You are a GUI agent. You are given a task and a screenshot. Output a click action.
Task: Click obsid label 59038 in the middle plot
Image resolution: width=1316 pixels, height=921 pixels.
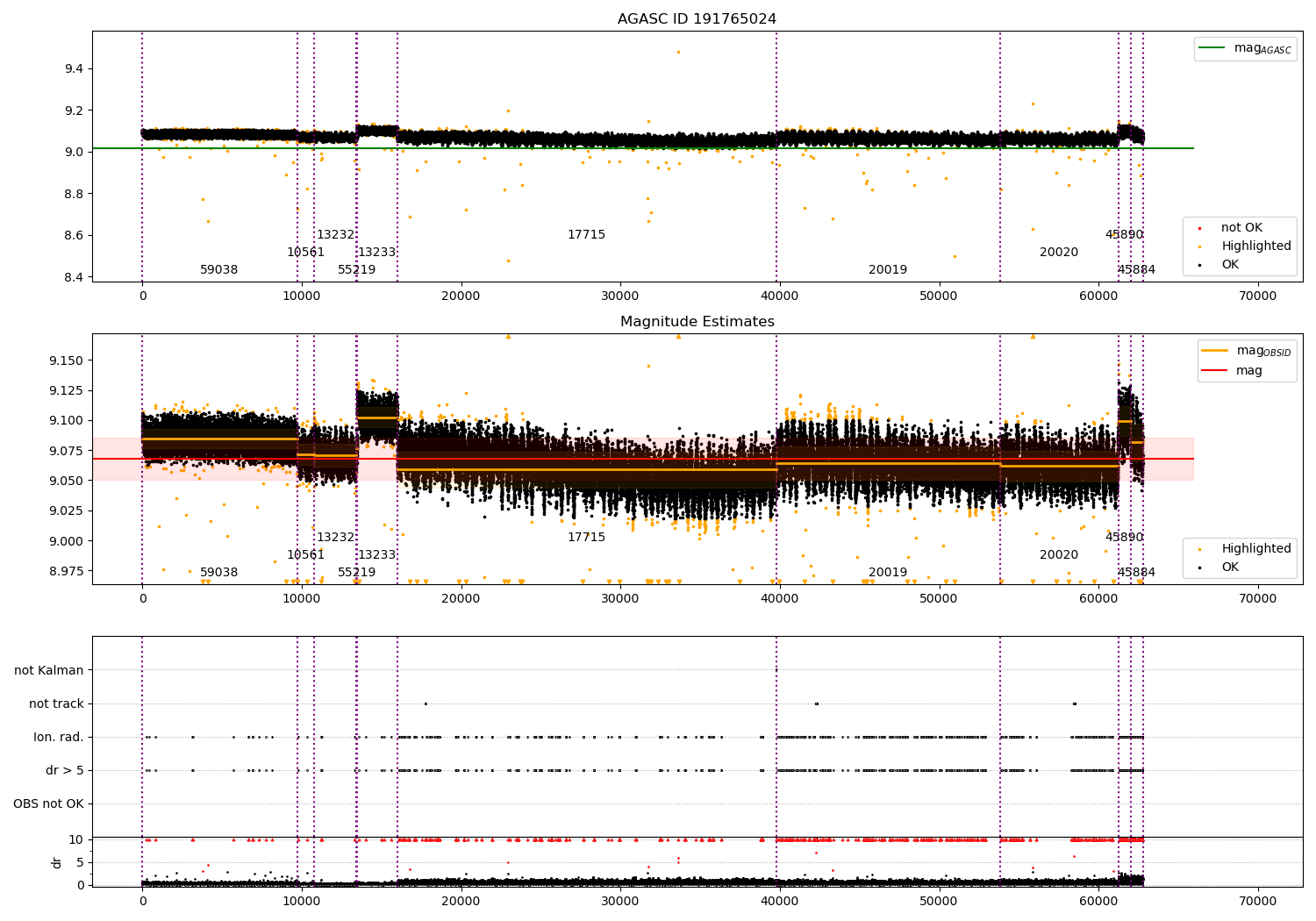click(218, 573)
